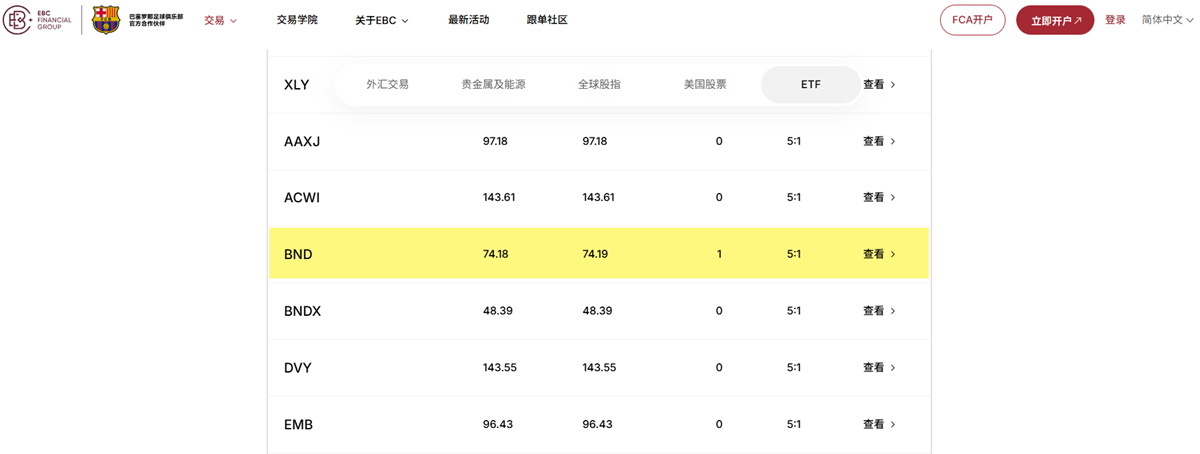Click 查看 in the BND row
The image size is (1200, 454).
tap(879, 254)
